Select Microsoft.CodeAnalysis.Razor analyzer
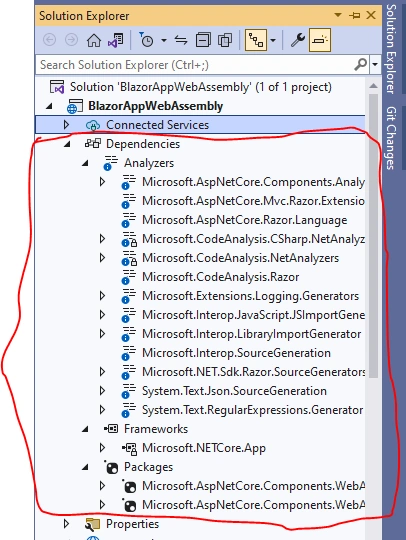Image resolution: width=406 pixels, height=540 pixels. coord(220,277)
